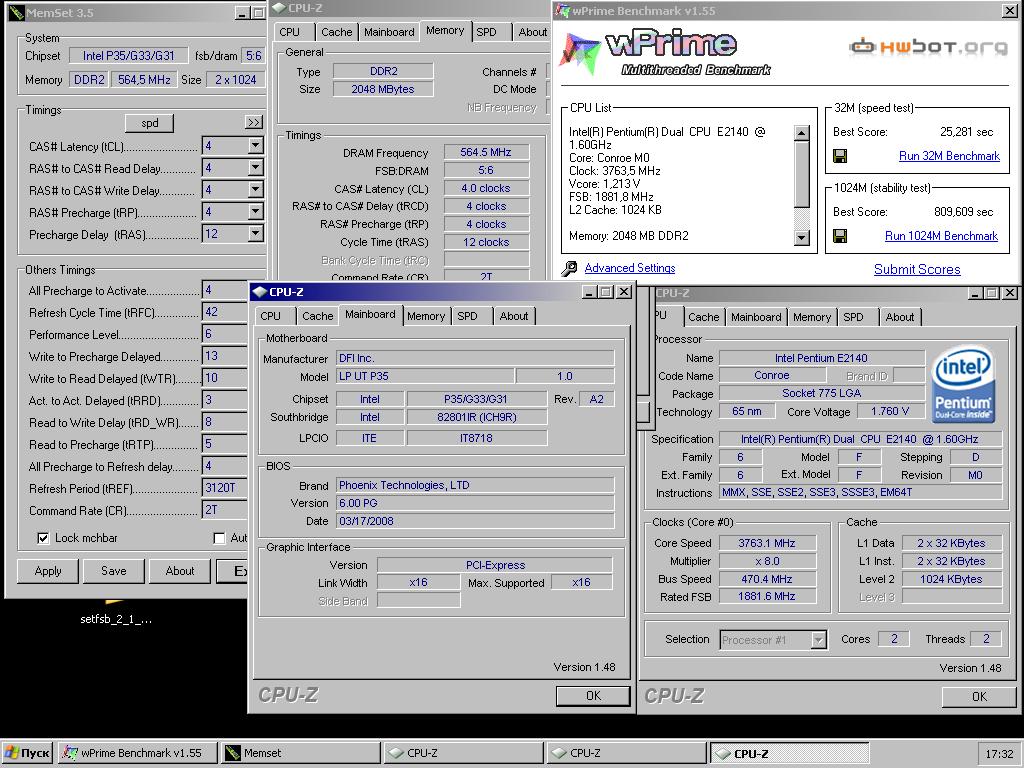1024x768 pixels.
Task: Open the RAS# to CAS# Write Delay dropdown
Action: [x=255, y=189]
